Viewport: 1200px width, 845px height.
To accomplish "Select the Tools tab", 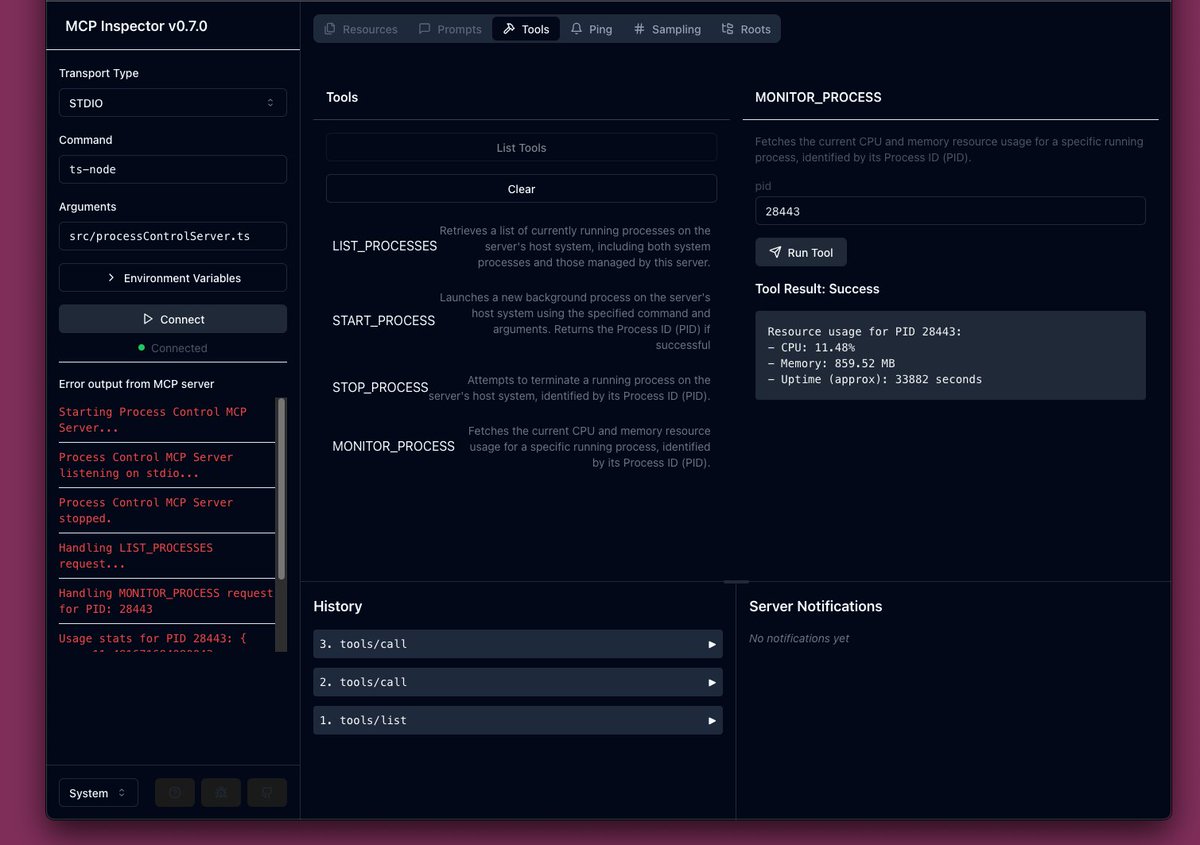I will click(526, 29).
